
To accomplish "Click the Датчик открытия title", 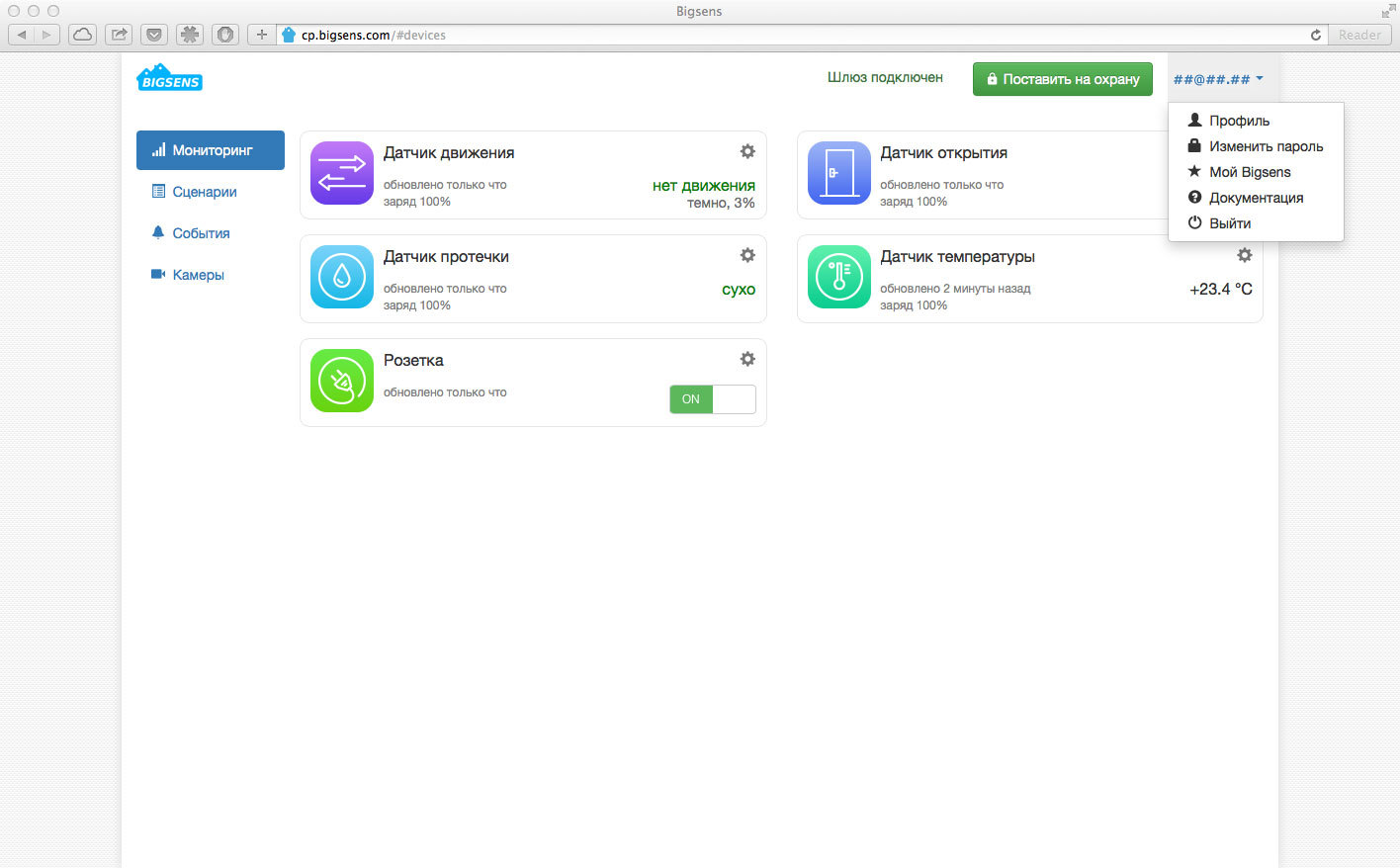I will (944, 153).
